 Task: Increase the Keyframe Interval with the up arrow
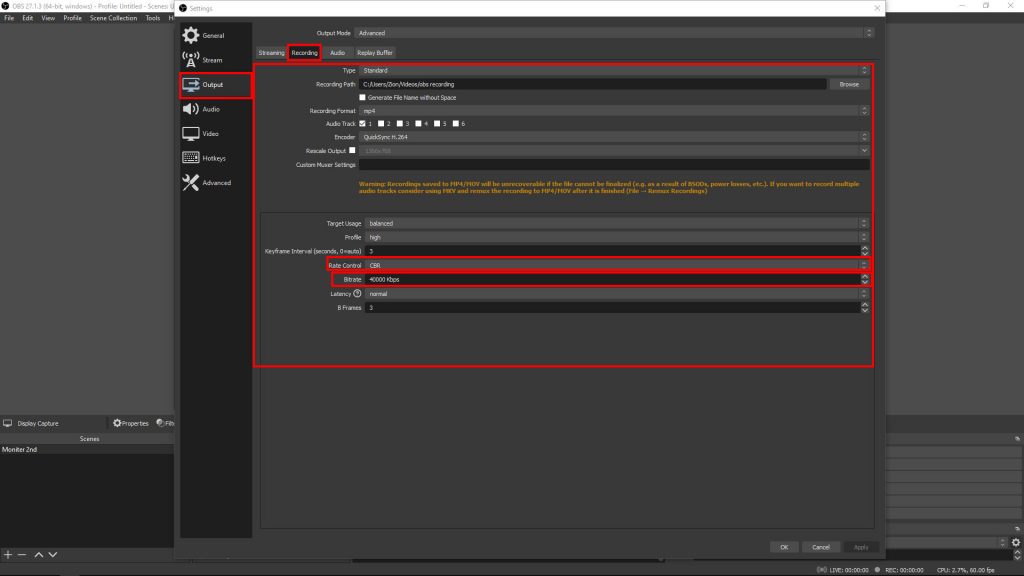(x=865, y=248)
